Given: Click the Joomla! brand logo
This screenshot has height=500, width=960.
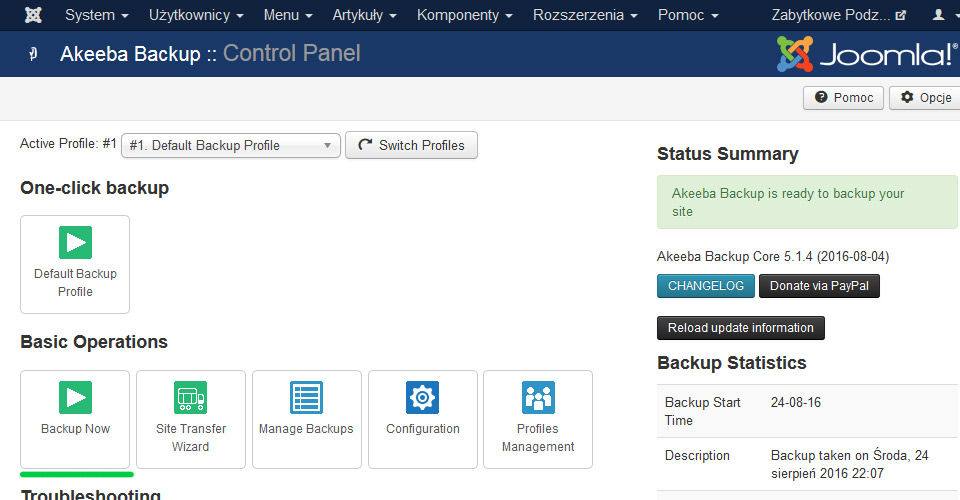Looking at the screenshot, I should click(866, 54).
